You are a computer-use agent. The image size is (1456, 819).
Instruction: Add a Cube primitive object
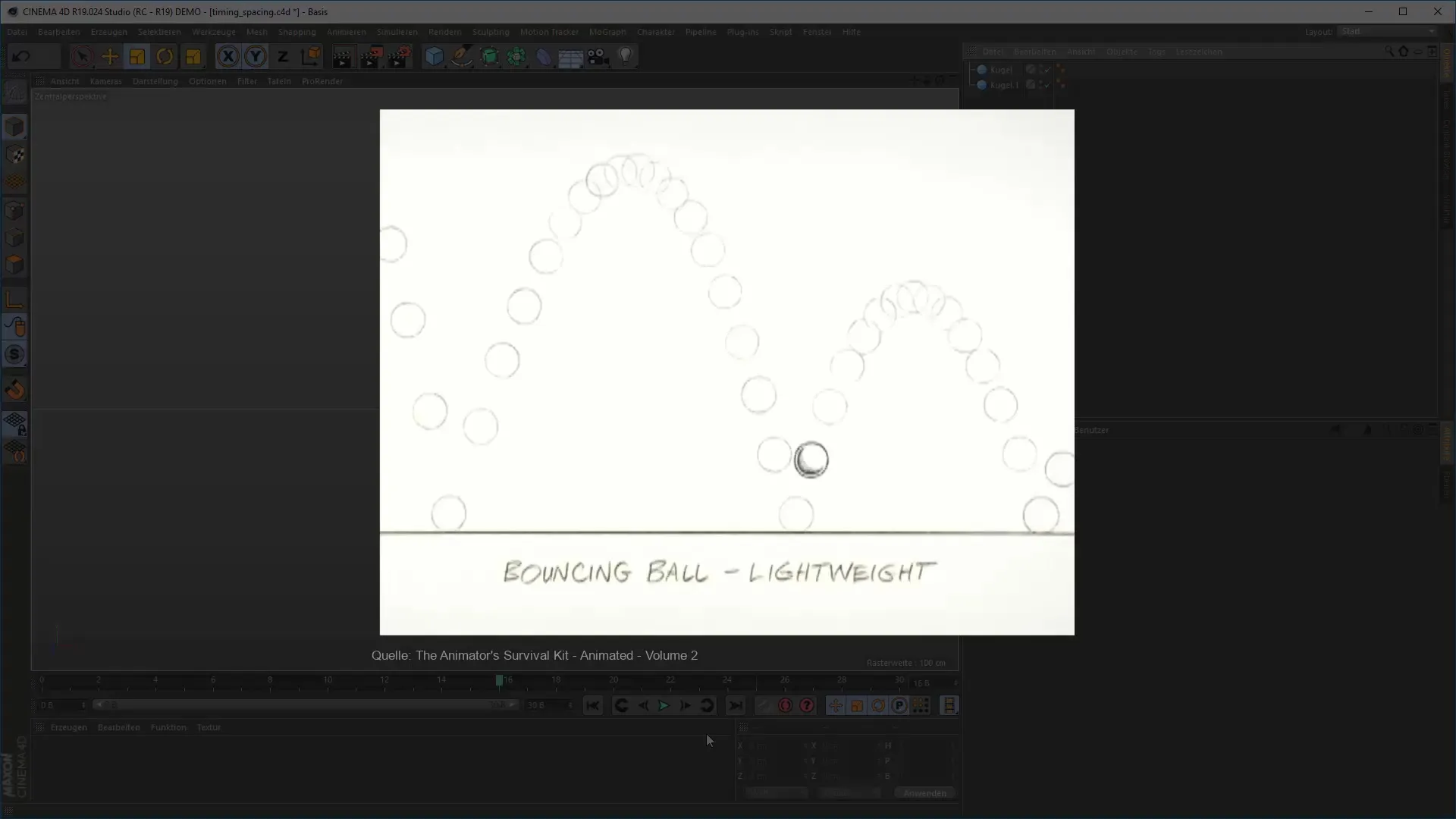pos(434,56)
